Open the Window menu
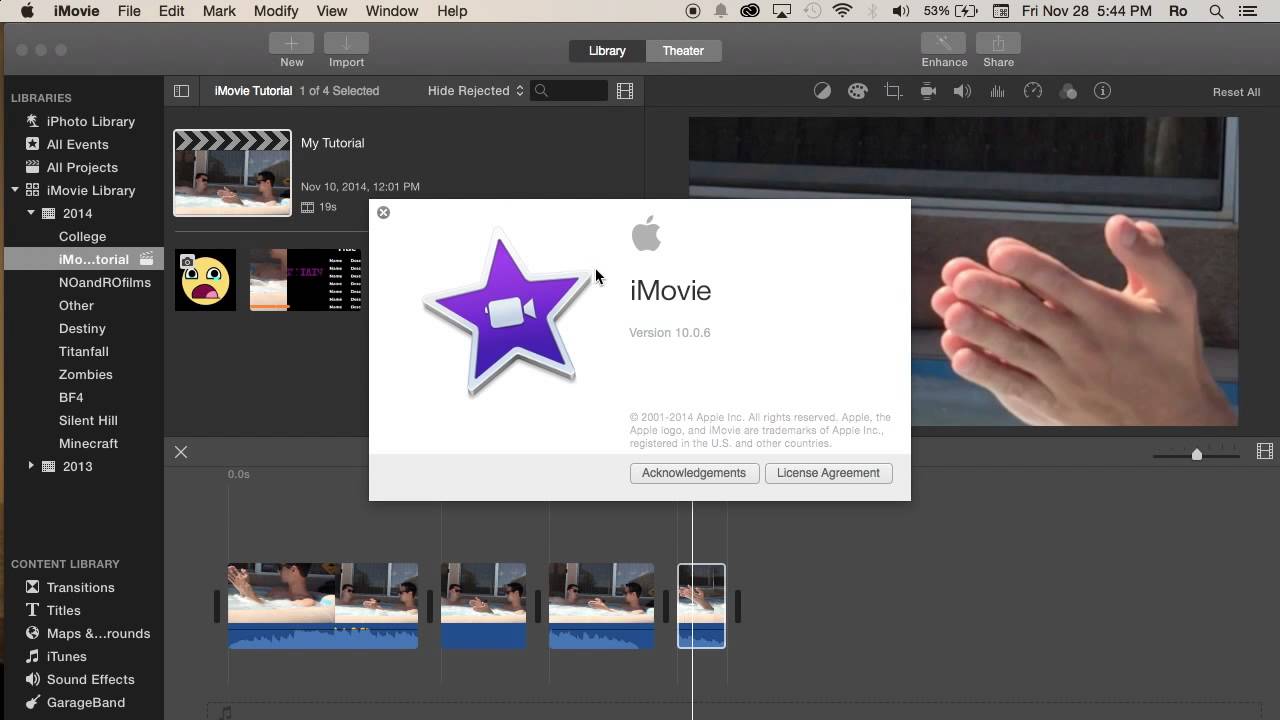1280x720 pixels. 391,11
